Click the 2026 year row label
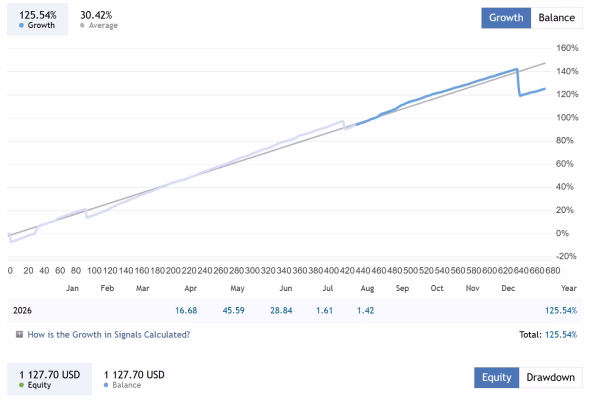This screenshot has width=590, height=400. point(22,310)
